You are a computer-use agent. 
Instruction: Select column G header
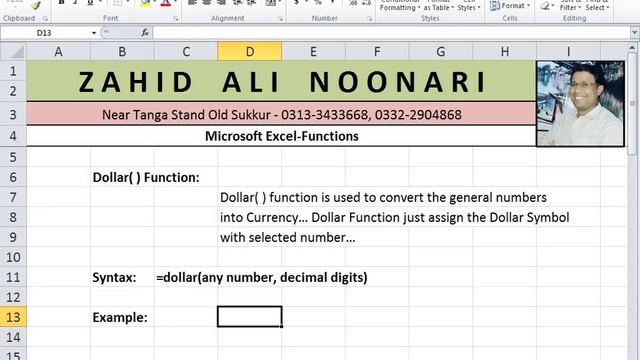[x=441, y=52]
